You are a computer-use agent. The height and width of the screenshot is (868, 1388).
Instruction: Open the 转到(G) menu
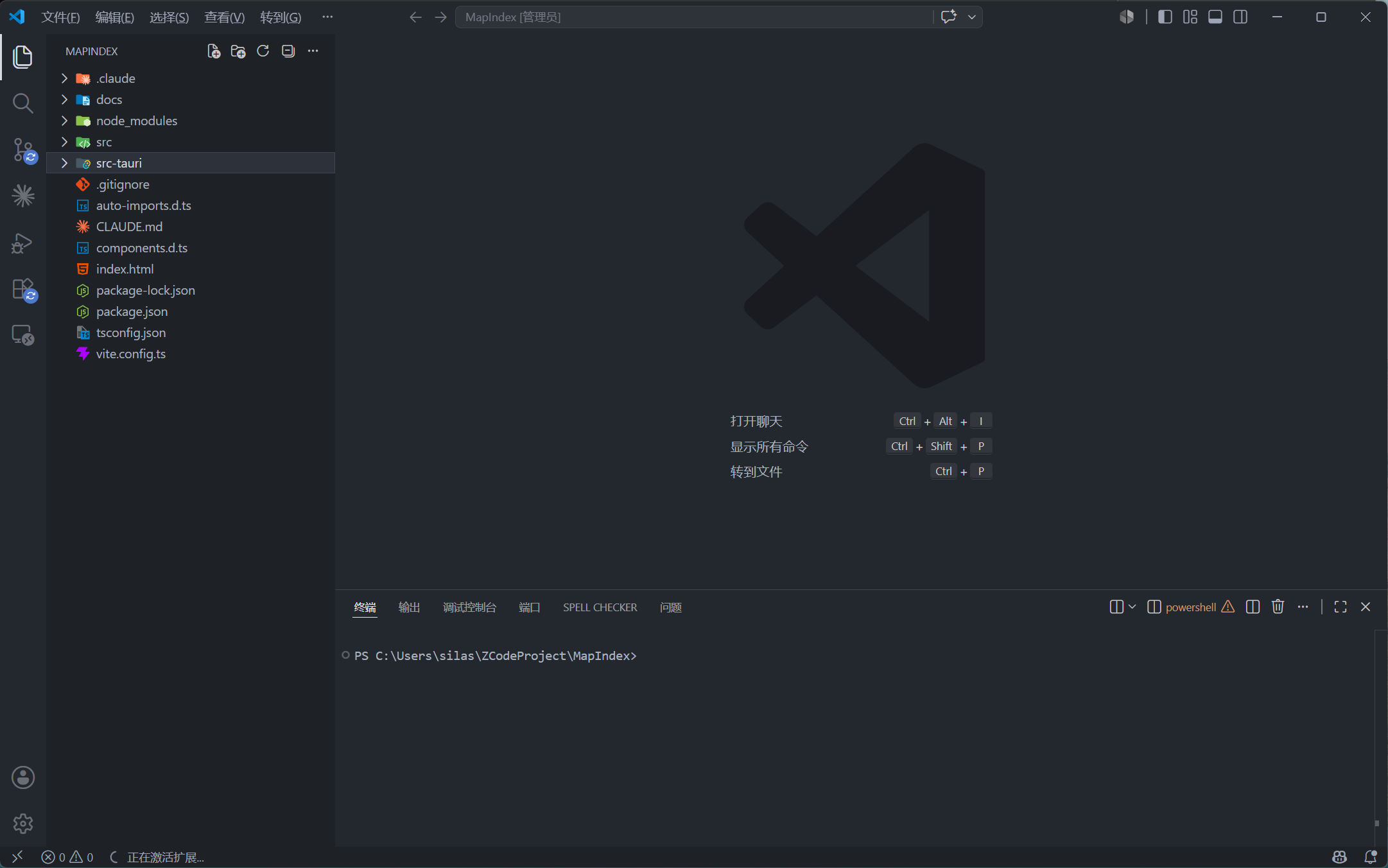tap(281, 17)
